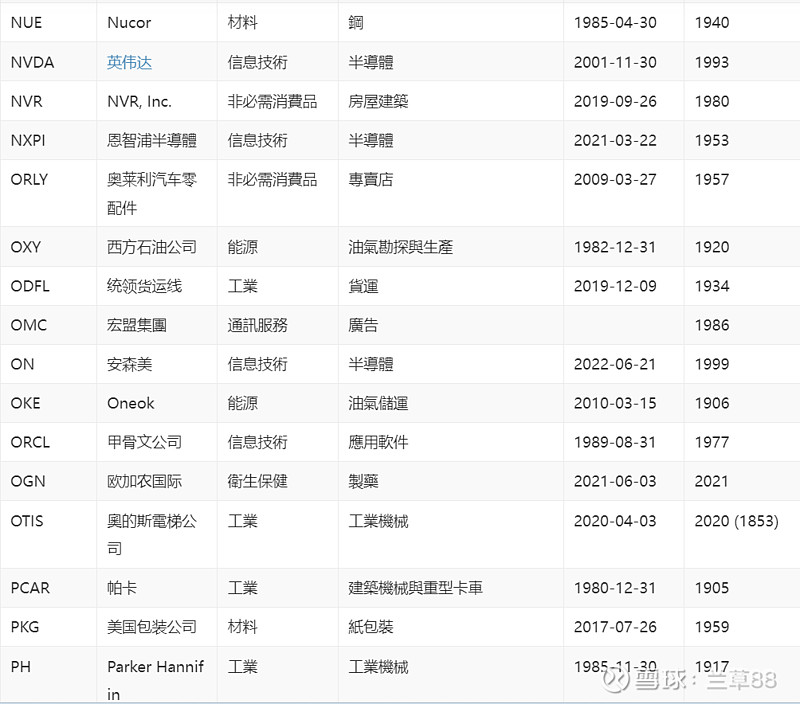Viewport: 800px width, 704px height.
Task: Select founding year 2020 (1853)
Action: 737,521
